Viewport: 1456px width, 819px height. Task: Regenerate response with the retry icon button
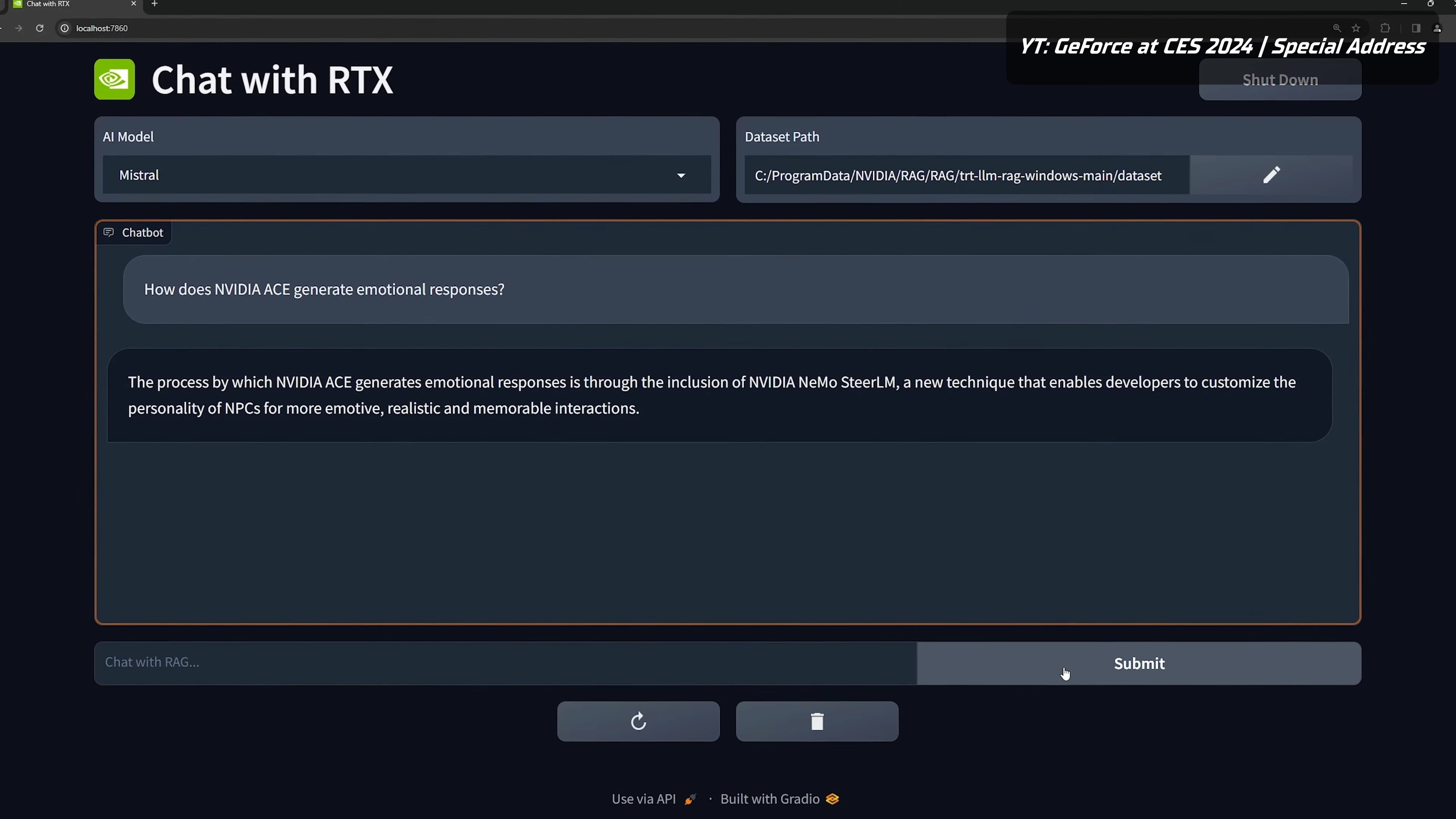(x=638, y=721)
